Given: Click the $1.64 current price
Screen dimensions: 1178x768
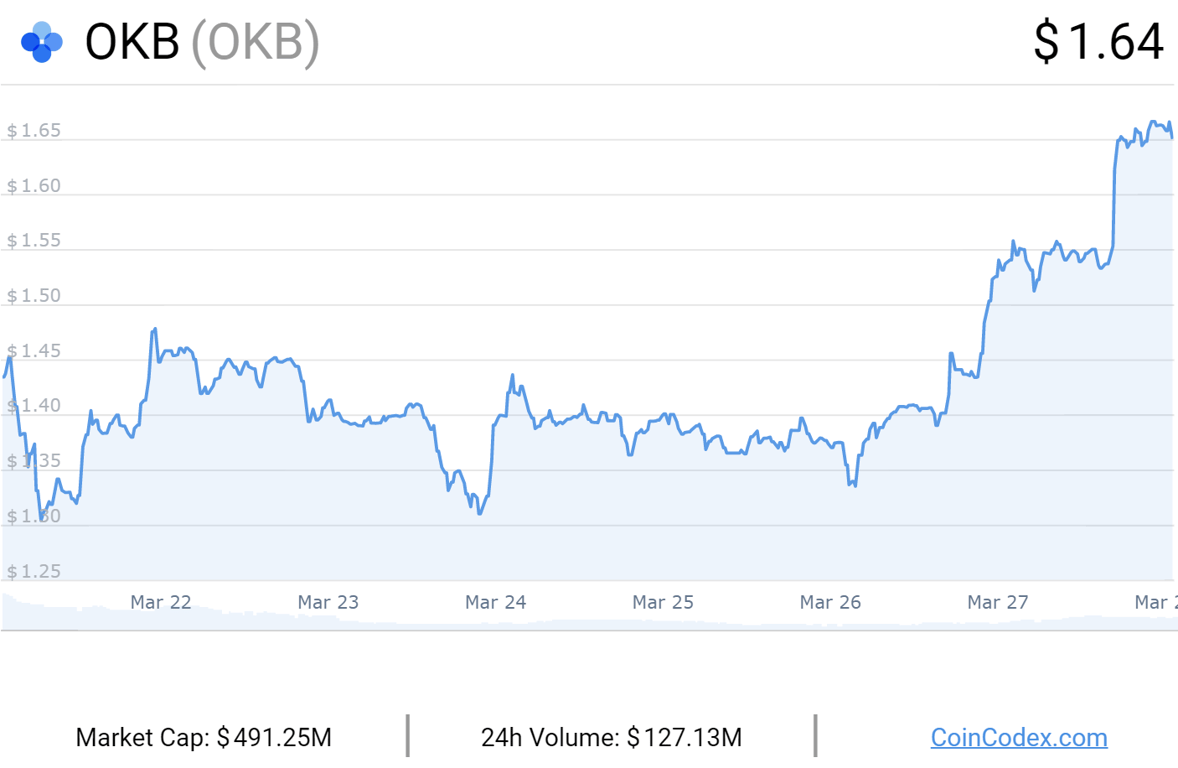Looking at the screenshot, I should (1098, 42).
